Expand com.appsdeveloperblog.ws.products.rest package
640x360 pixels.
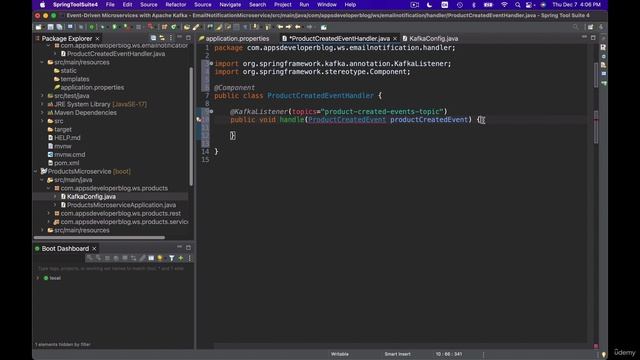coord(49,213)
